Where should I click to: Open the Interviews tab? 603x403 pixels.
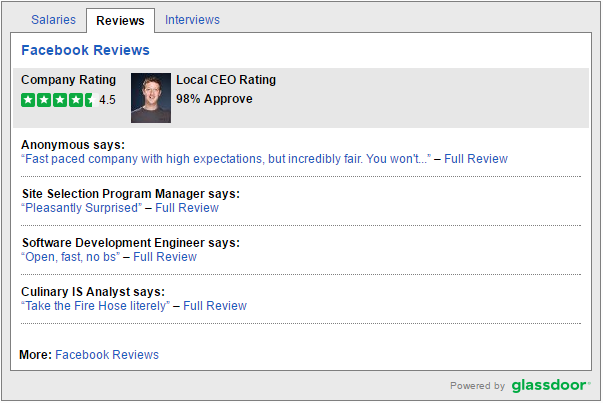[x=192, y=20]
